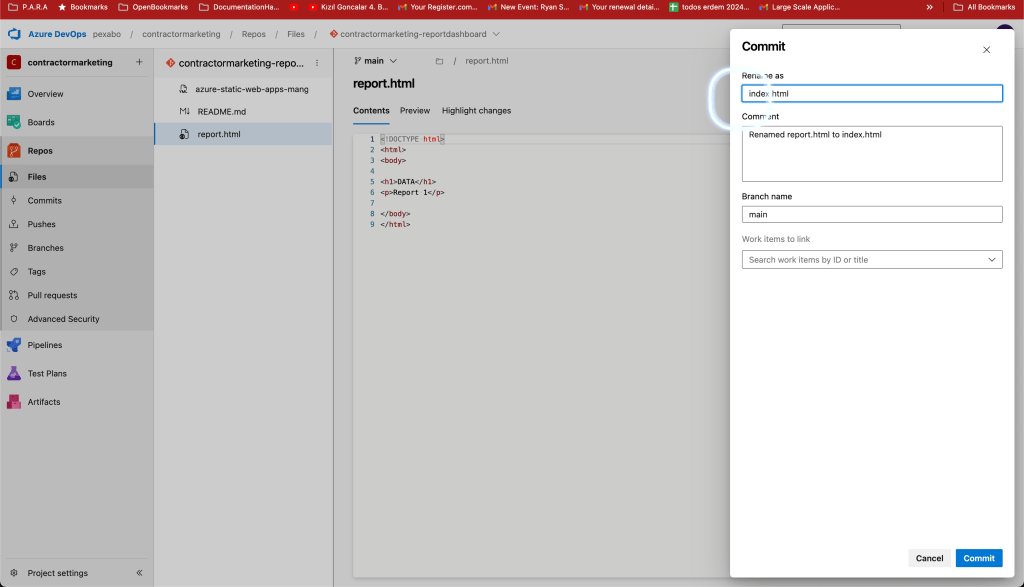The height and width of the screenshot is (587, 1024).
Task: Open the Test Plans flask icon
Action: 14,373
